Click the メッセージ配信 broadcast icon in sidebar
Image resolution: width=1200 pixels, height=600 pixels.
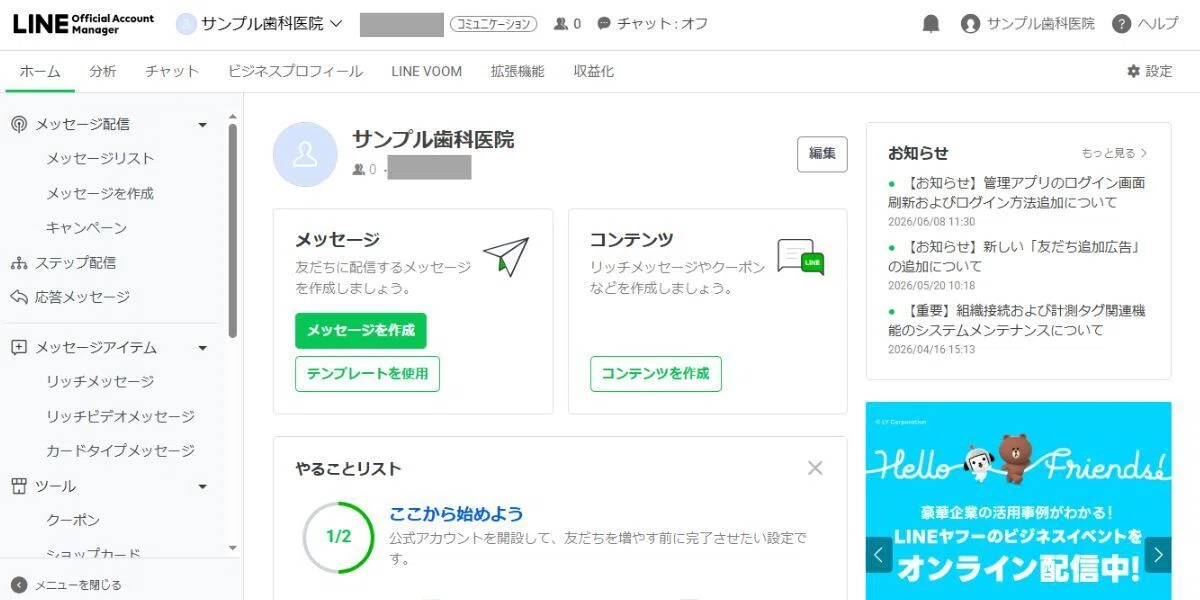point(18,124)
